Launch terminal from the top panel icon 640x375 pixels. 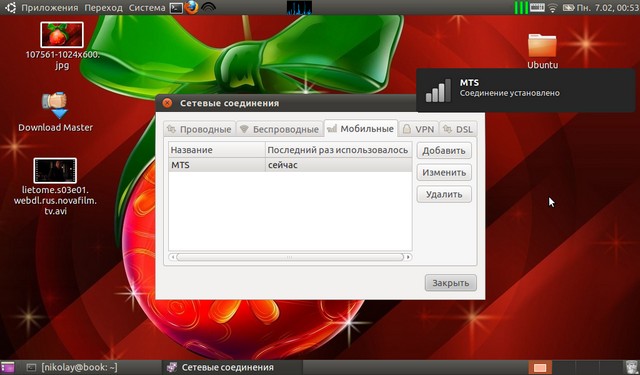coord(176,8)
